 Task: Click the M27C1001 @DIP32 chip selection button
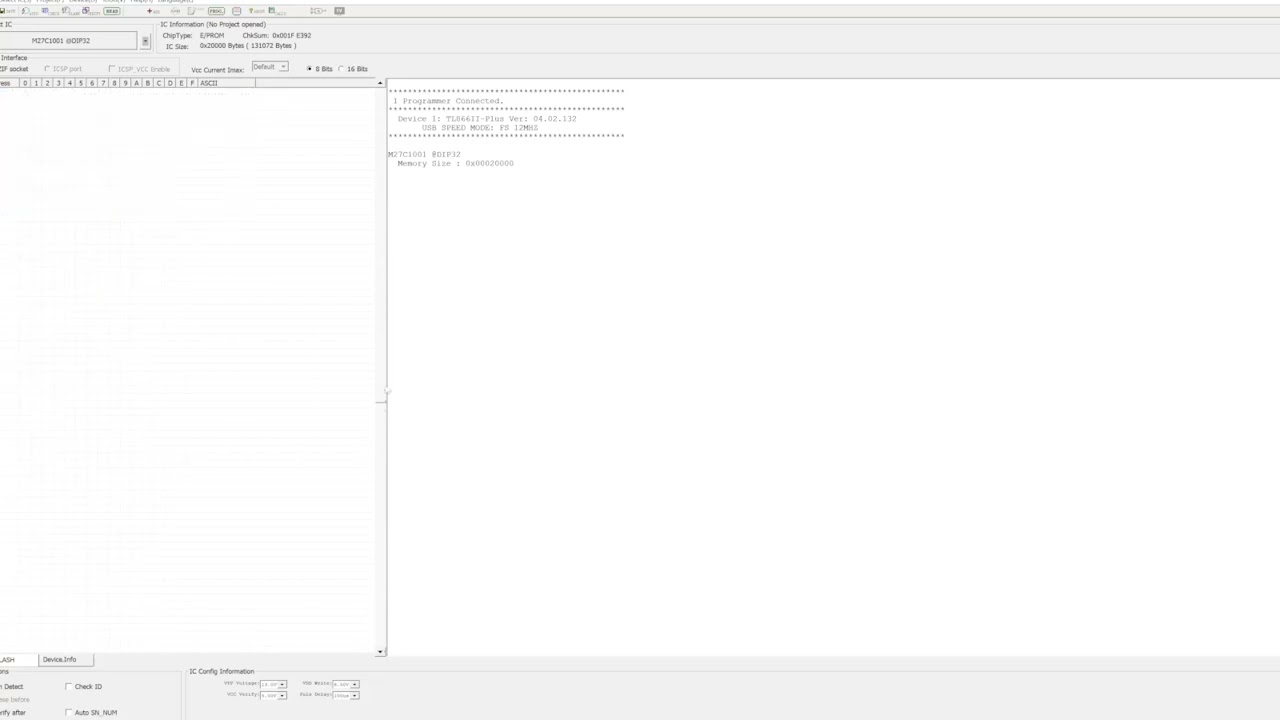coord(67,41)
